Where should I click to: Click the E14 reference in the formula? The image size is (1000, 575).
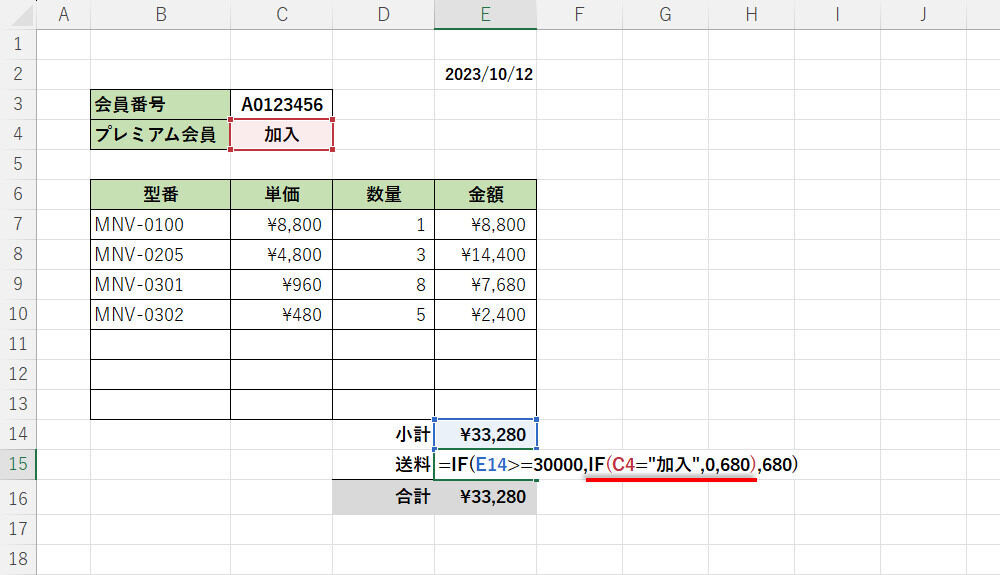point(492,464)
